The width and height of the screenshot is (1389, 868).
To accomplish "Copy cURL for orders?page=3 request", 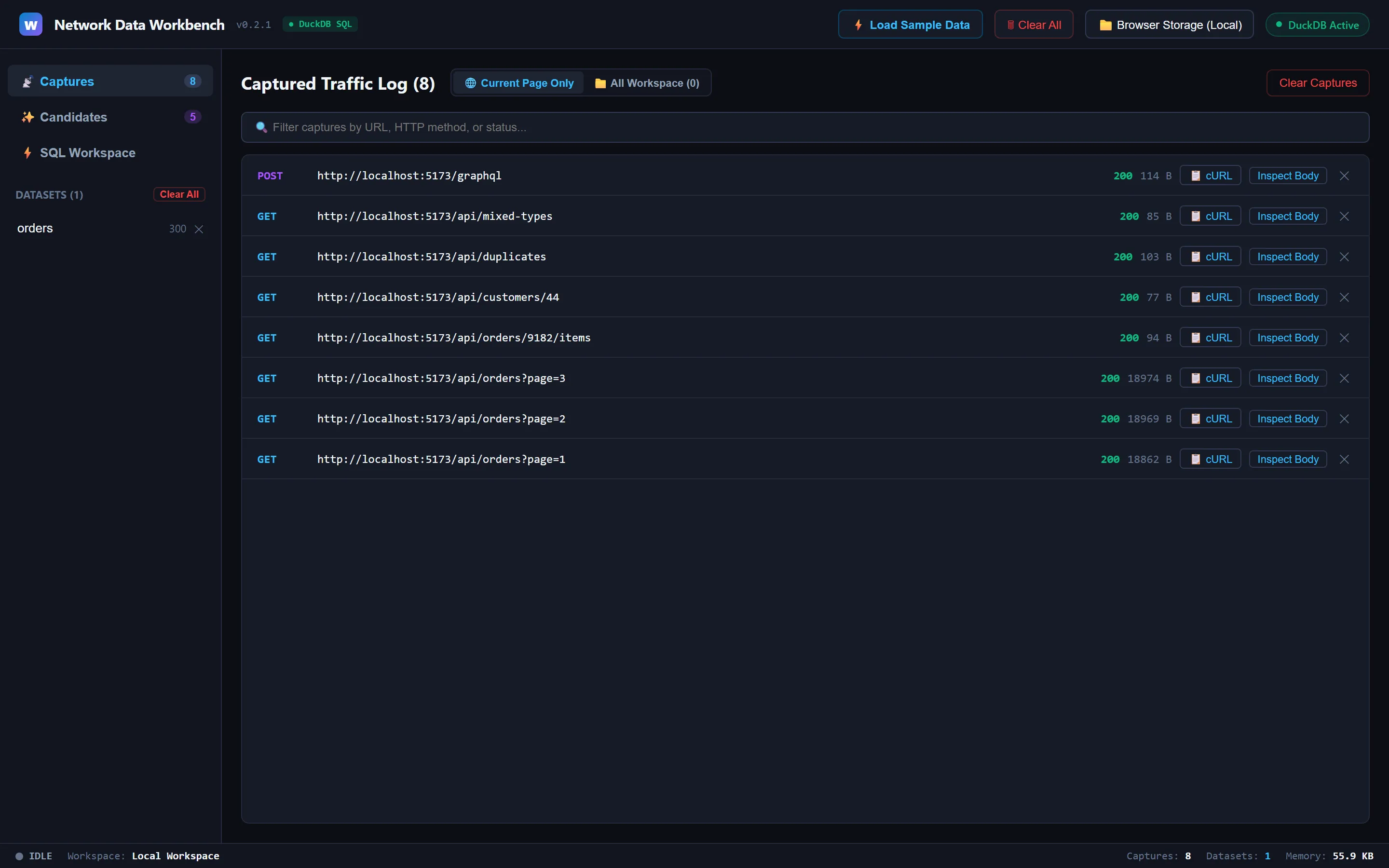I will click(1211, 379).
